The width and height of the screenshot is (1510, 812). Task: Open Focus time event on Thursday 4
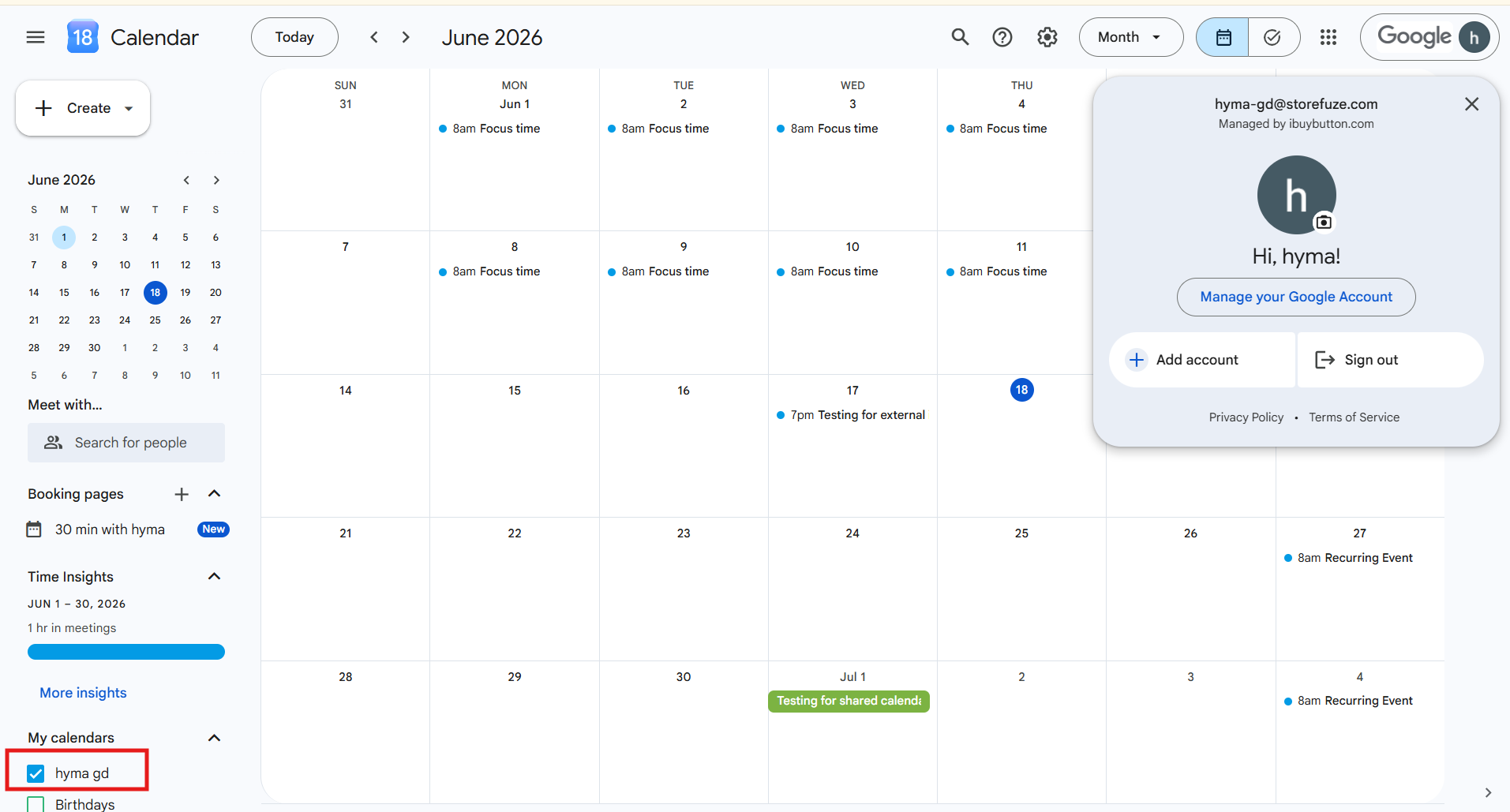click(x=996, y=129)
